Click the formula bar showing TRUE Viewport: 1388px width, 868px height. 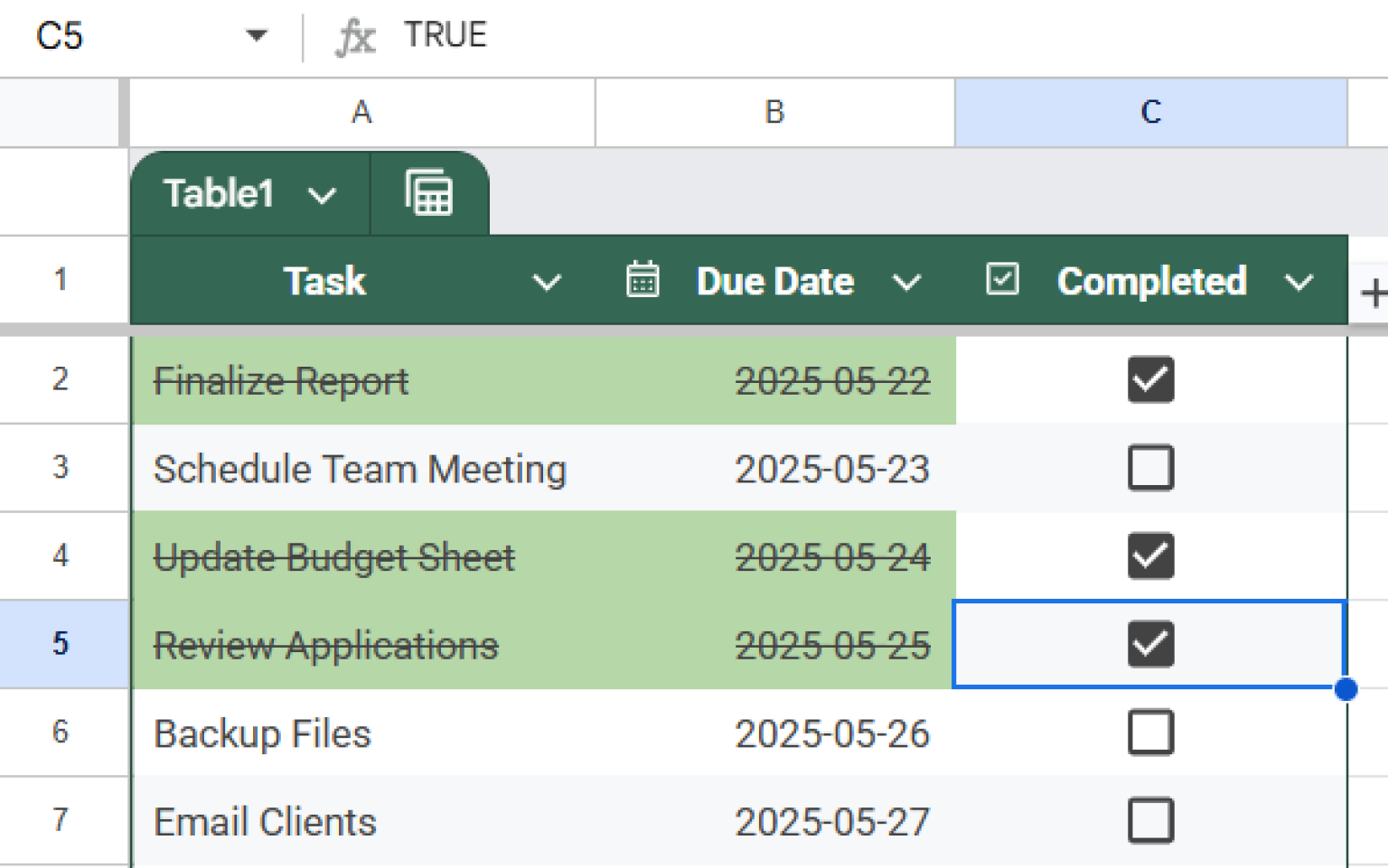[x=445, y=35]
